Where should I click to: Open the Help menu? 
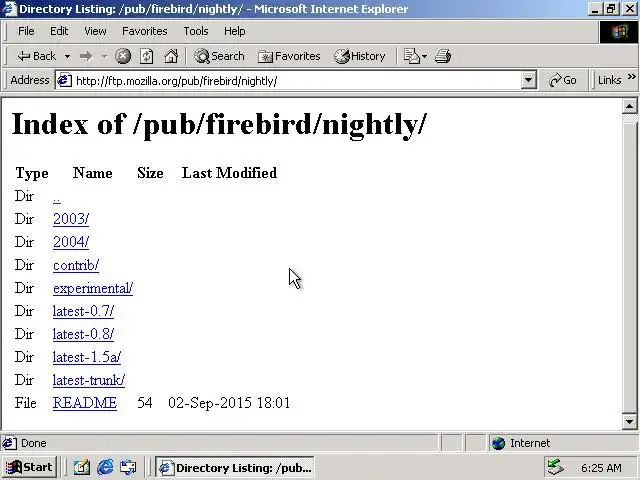coord(234,31)
